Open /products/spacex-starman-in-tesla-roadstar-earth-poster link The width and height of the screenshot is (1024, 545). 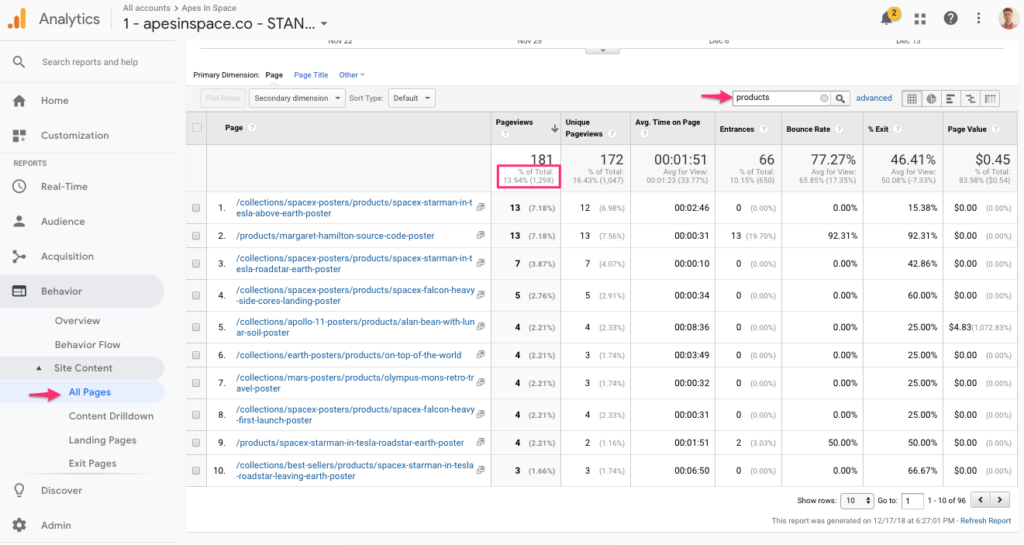(350, 443)
